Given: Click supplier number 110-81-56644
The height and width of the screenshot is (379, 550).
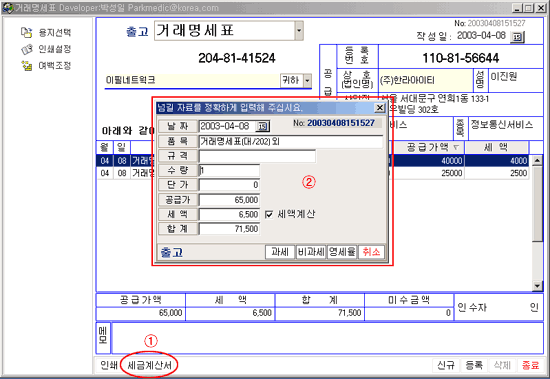Looking at the screenshot, I should point(461,58).
